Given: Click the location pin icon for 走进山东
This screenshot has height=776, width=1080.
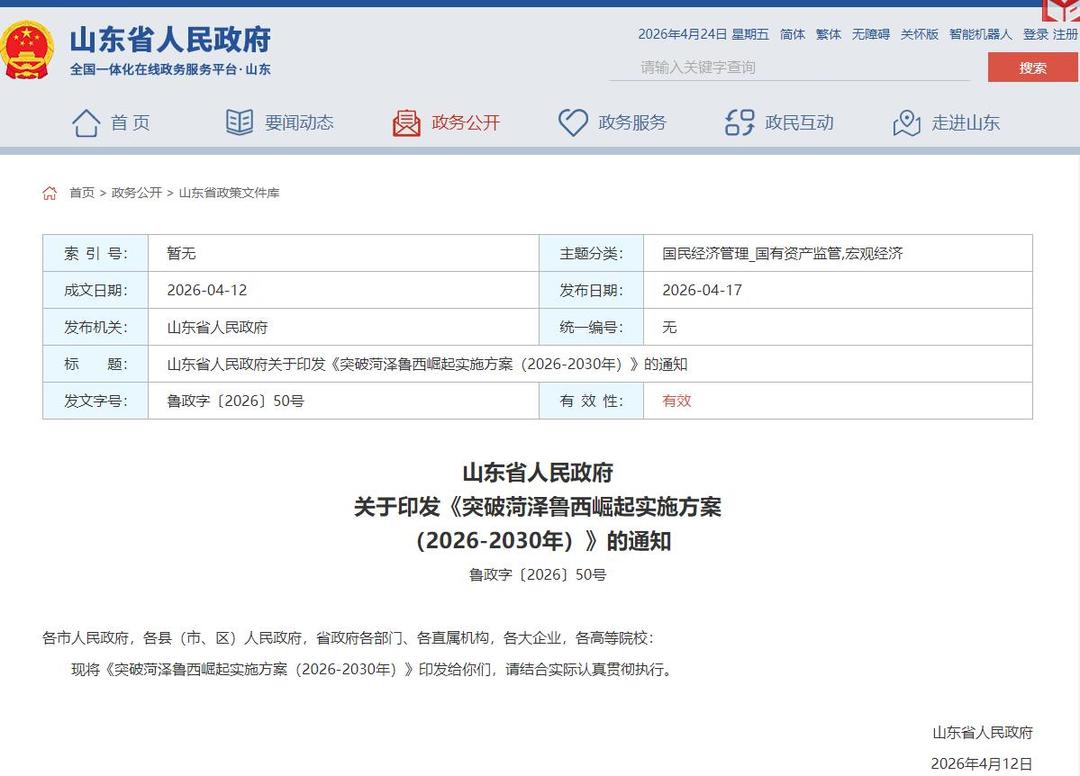Looking at the screenshot, I should pos(906,121).
